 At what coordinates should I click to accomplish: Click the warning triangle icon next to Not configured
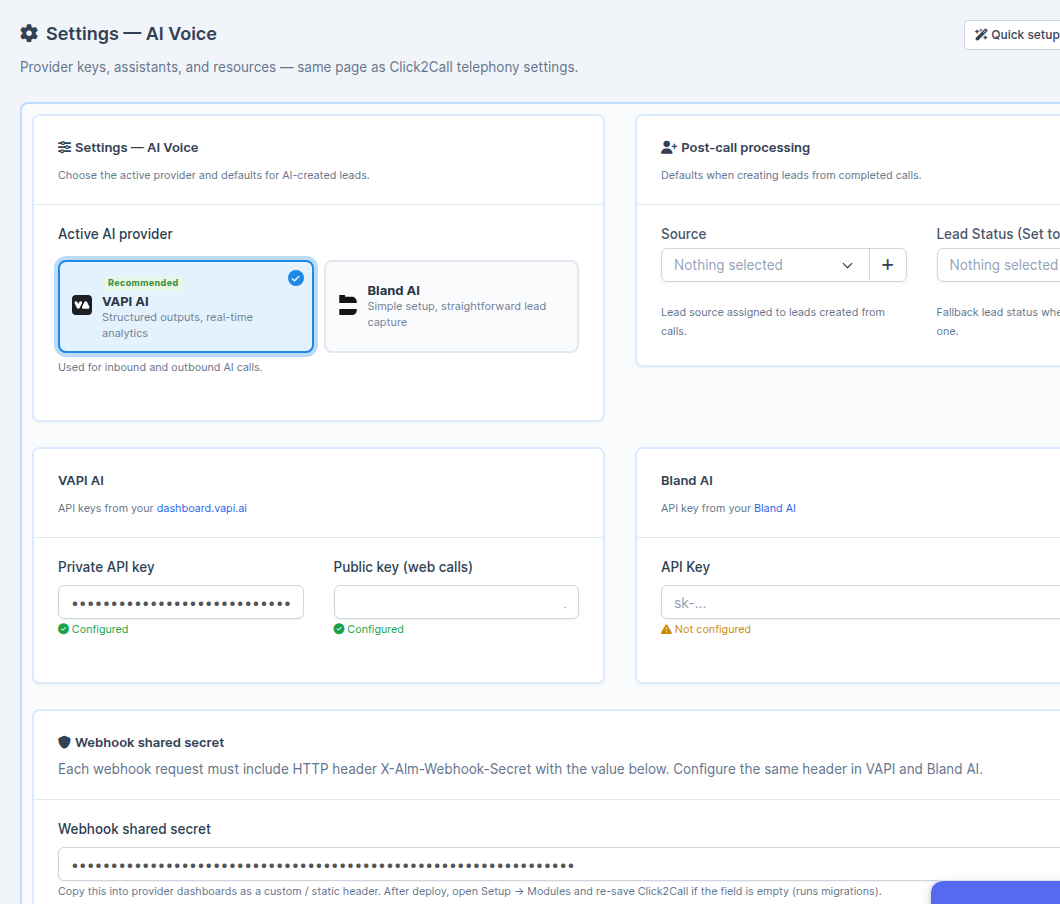666,629
